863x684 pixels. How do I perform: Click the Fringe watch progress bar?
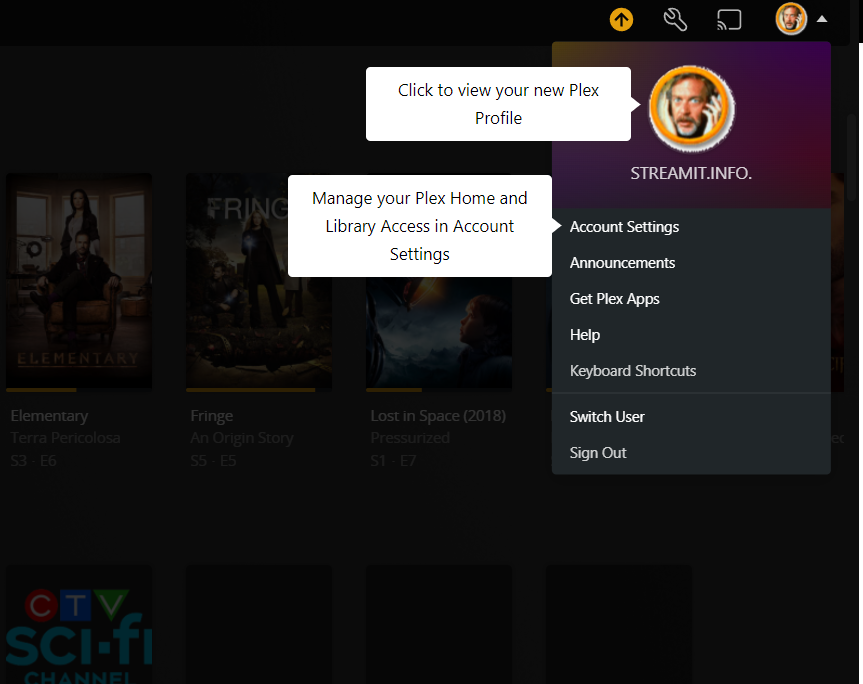tap(259, 390)
